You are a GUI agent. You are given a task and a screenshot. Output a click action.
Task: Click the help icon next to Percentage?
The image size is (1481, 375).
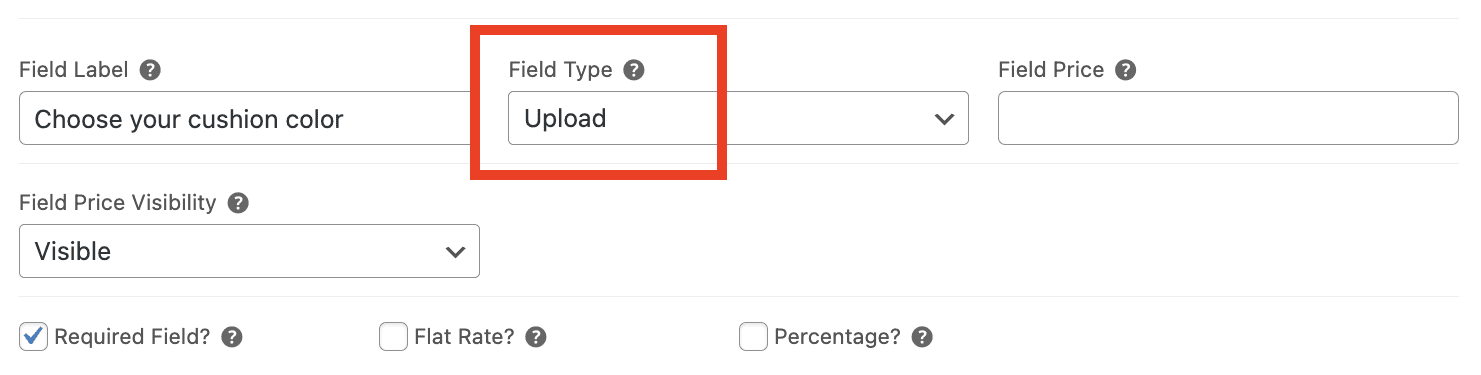[x=922, y=337]
